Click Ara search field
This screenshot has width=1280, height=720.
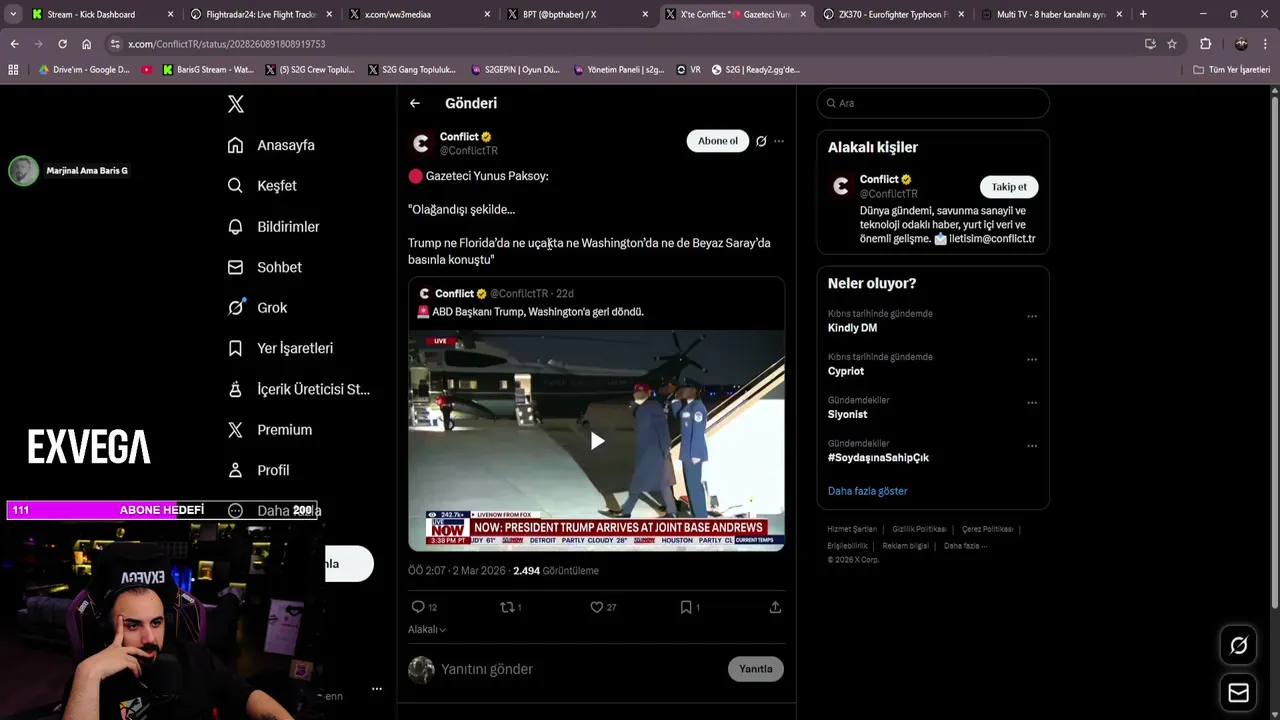tap(932, 103)
